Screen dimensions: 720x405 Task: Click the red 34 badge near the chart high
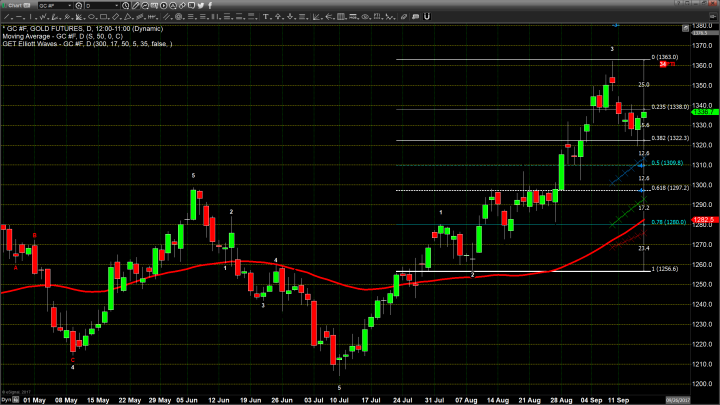[x=662, y=64]
